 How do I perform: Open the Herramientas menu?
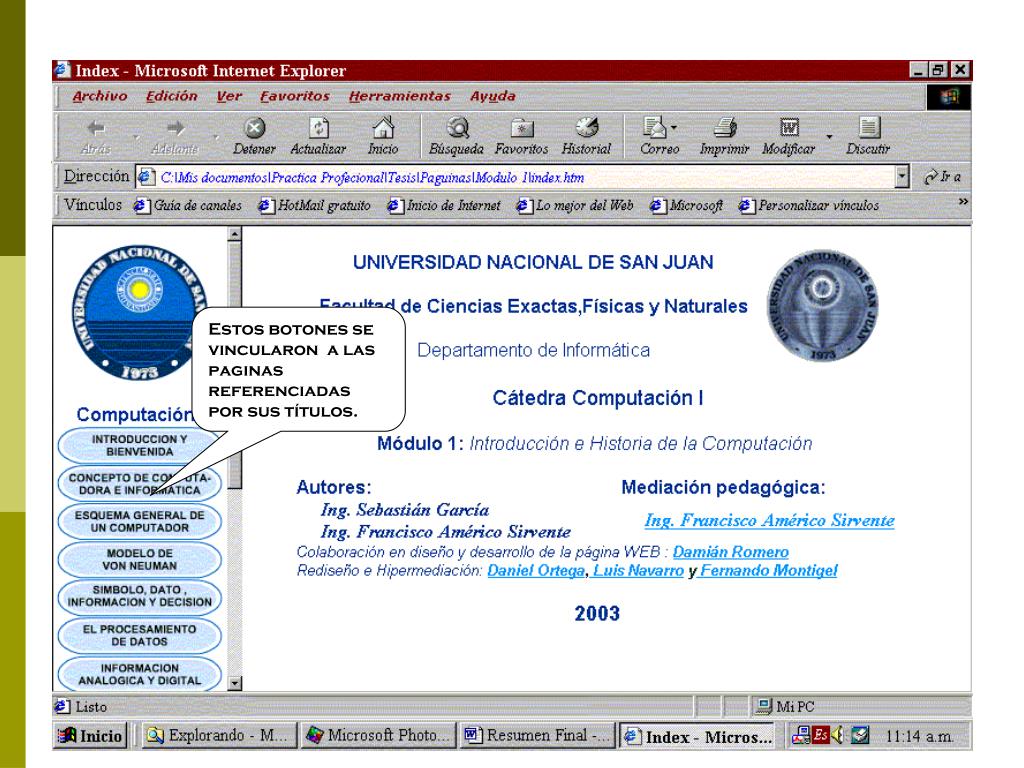pos(400,96)
